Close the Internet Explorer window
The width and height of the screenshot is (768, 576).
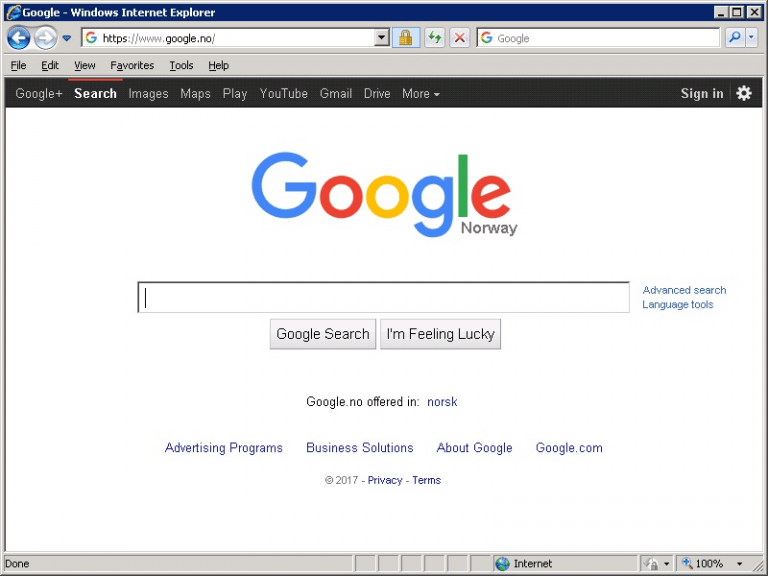click(754, 12)
